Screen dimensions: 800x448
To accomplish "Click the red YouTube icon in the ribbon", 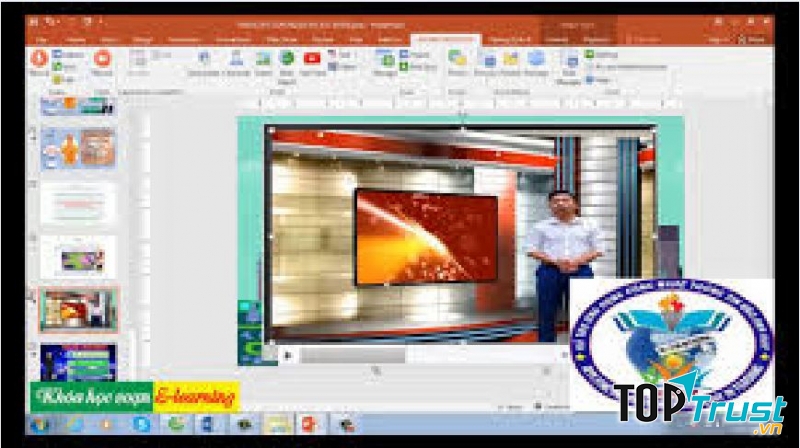I will 312,58.
